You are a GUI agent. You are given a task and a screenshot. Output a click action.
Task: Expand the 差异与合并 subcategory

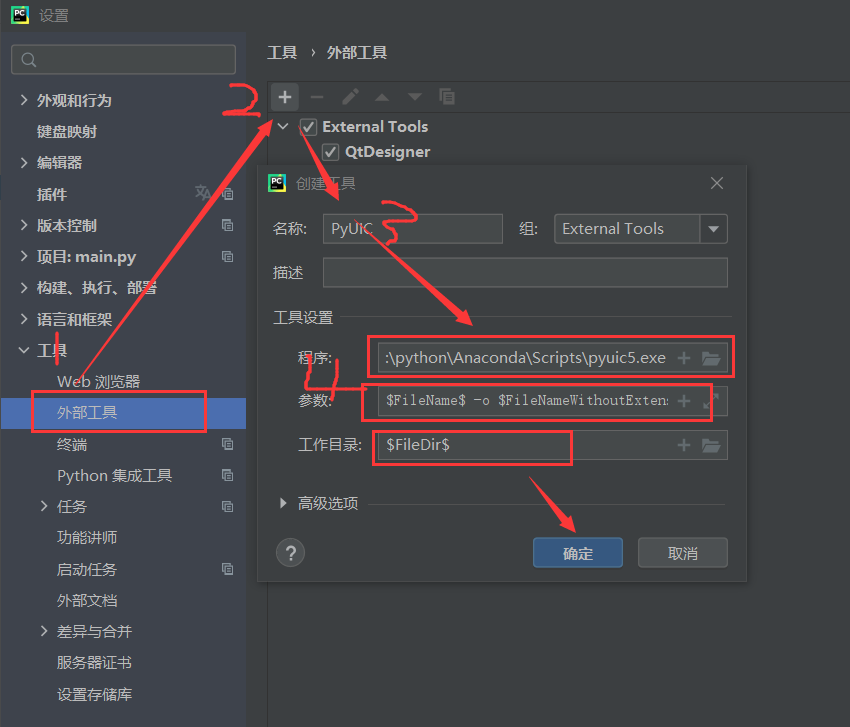pyautogui.click(x=44, y=631)
